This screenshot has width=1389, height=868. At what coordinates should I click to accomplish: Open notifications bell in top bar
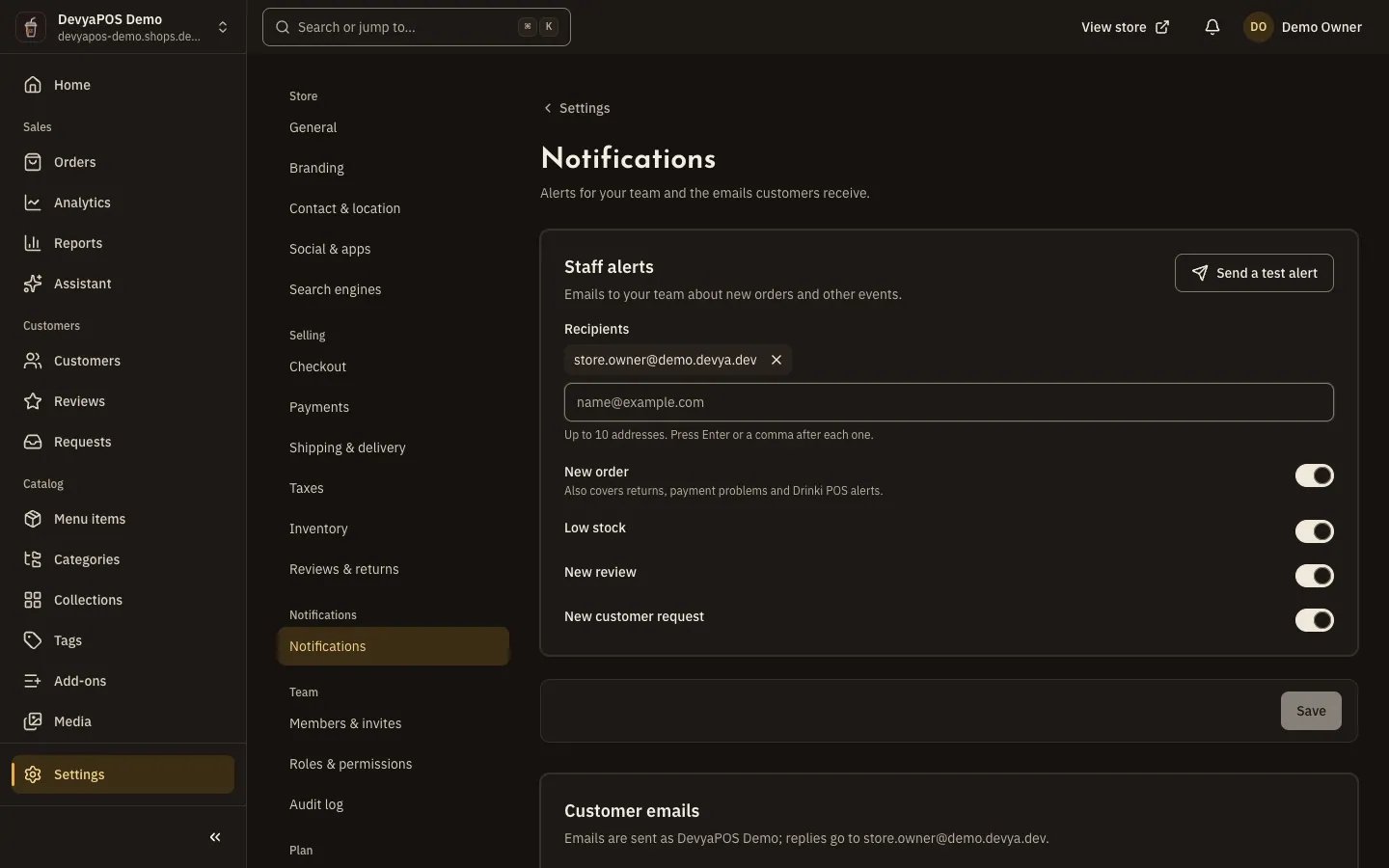[1212, 27]
